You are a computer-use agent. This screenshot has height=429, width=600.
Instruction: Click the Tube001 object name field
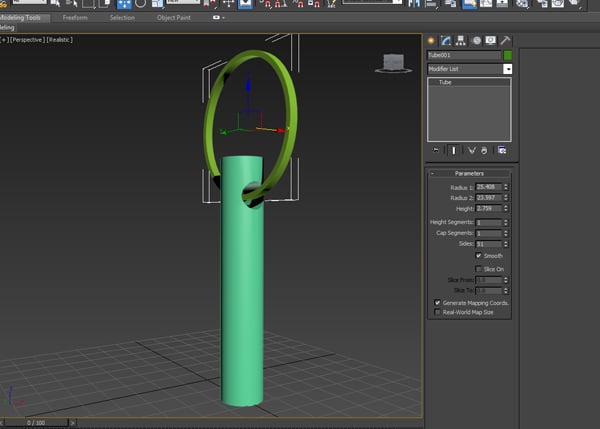pos(464,55)
